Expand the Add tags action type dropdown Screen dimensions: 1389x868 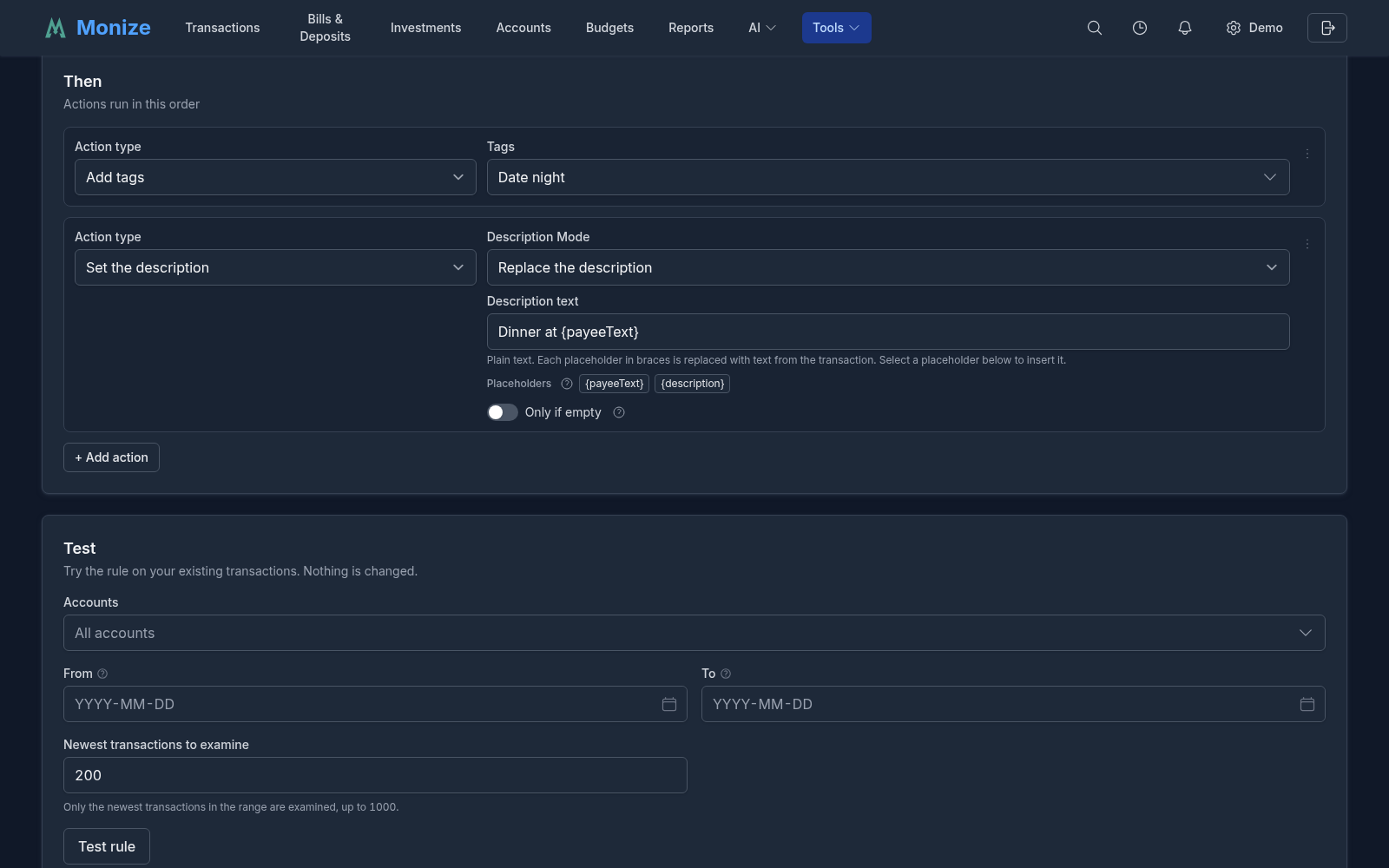275,177
